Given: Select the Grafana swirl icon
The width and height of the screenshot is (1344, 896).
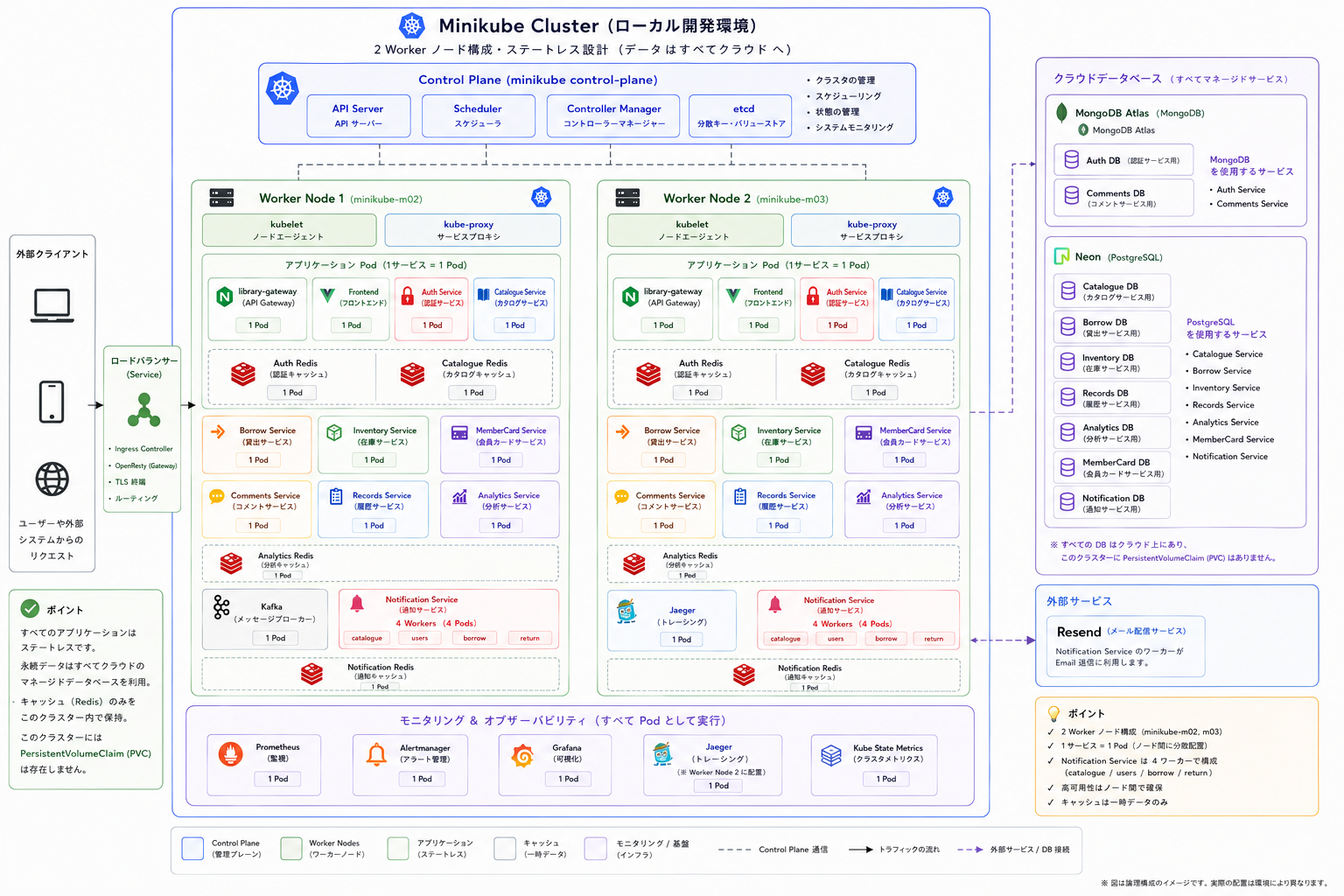Looking at the screenshot, I should point(522,755).
